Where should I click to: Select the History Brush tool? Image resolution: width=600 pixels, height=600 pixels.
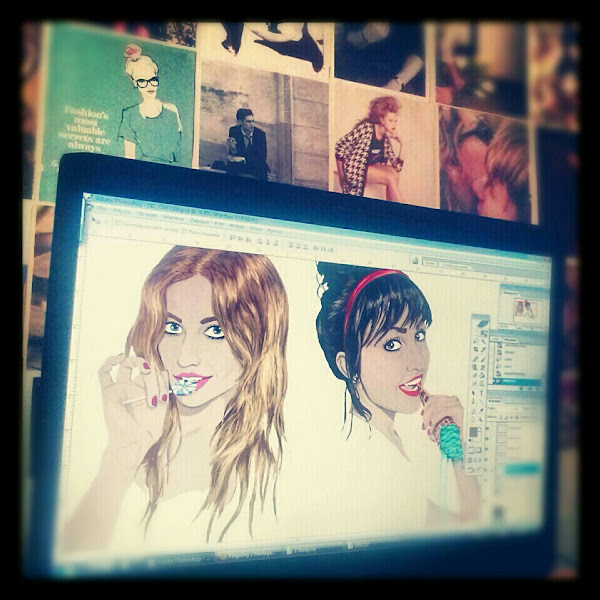coord(483,367)
